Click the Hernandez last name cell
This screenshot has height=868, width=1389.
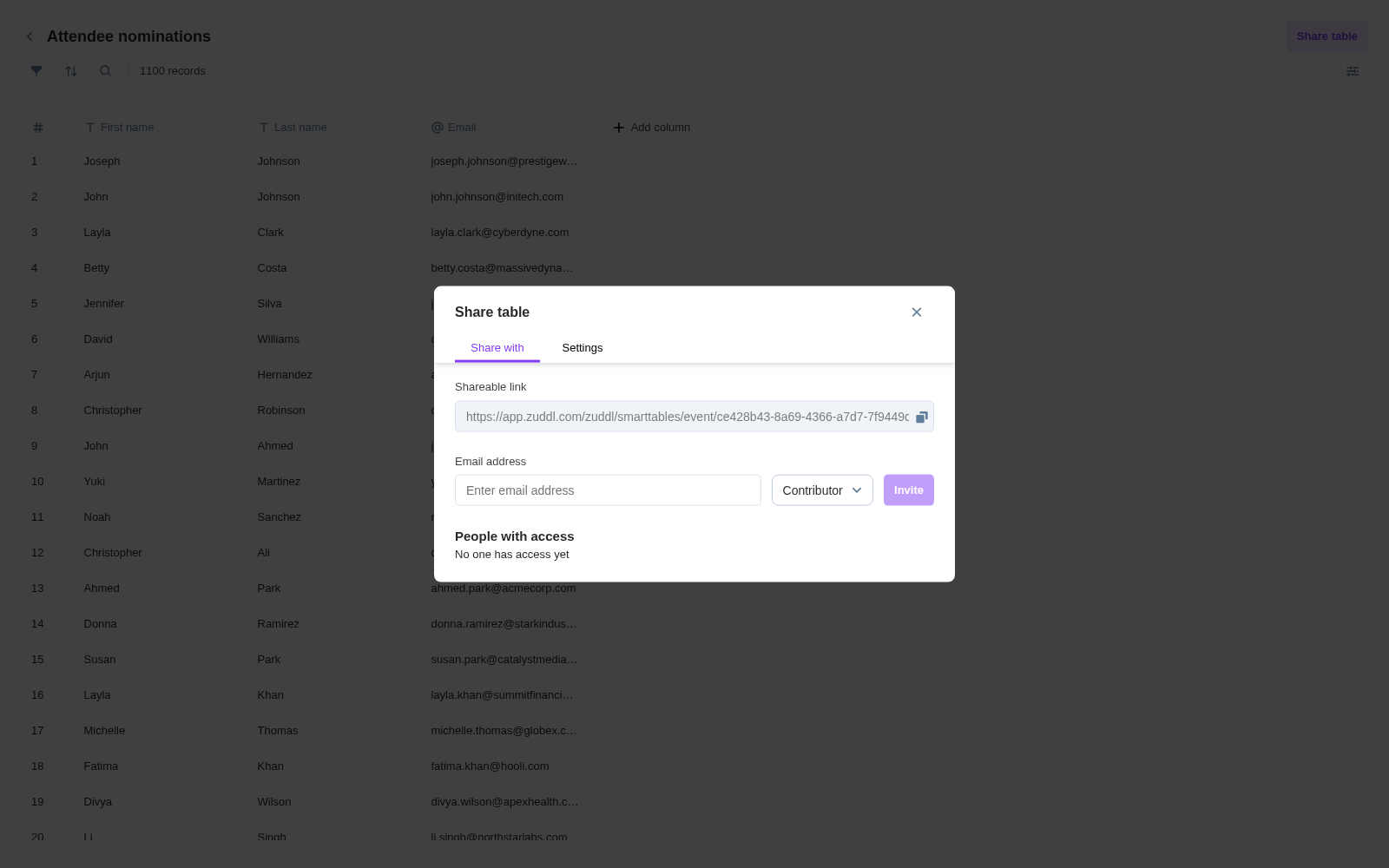[x=334, y=375]
